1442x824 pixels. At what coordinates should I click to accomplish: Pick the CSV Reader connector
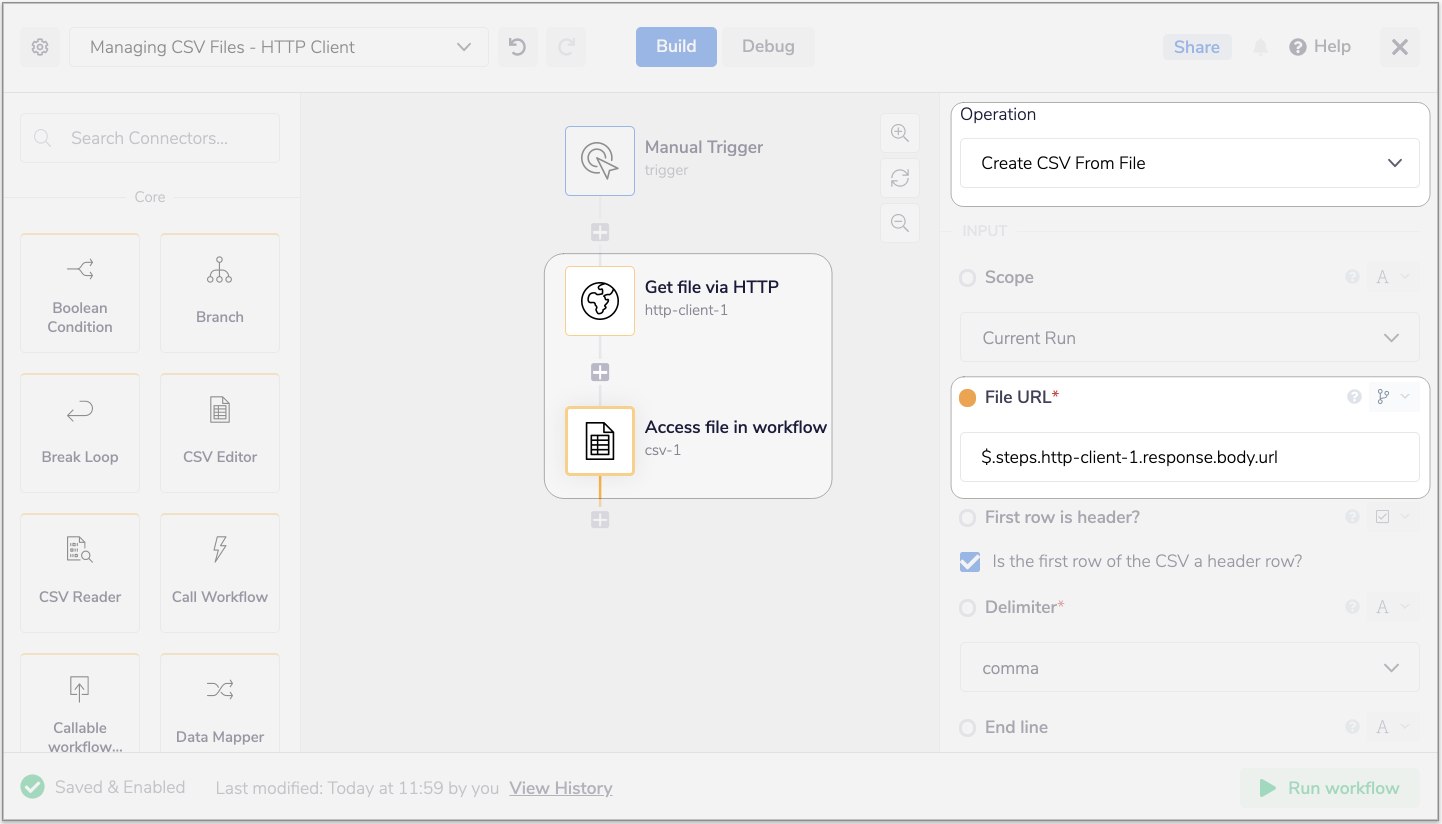point(80,573)
